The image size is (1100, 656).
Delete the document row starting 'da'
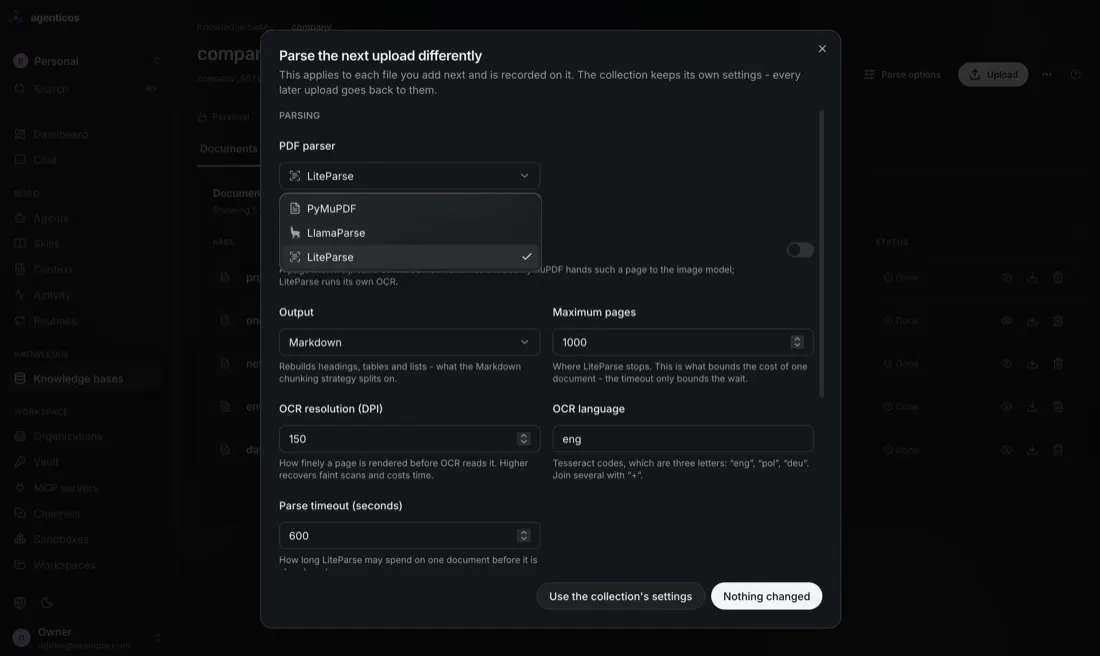click(1058, 450)
